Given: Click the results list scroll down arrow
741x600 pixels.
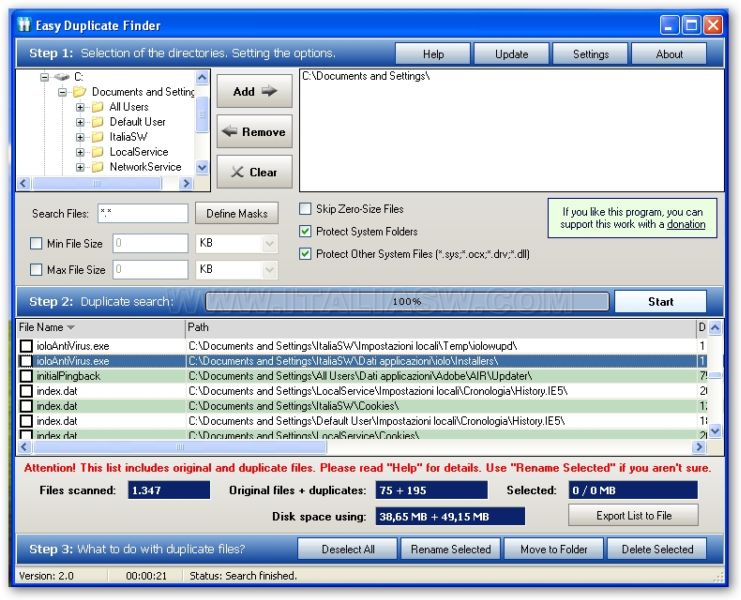Looking at the screenshot, I should (x=715, y=430).
